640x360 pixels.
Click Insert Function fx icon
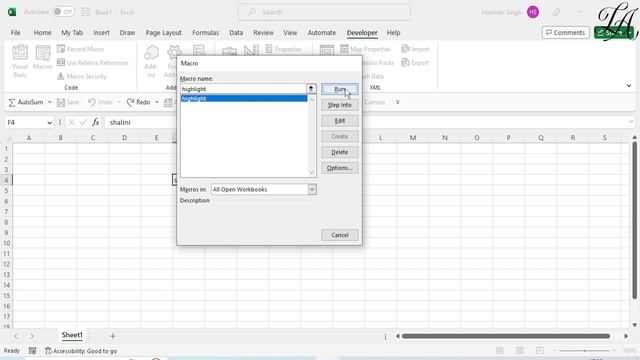(96, 122)
